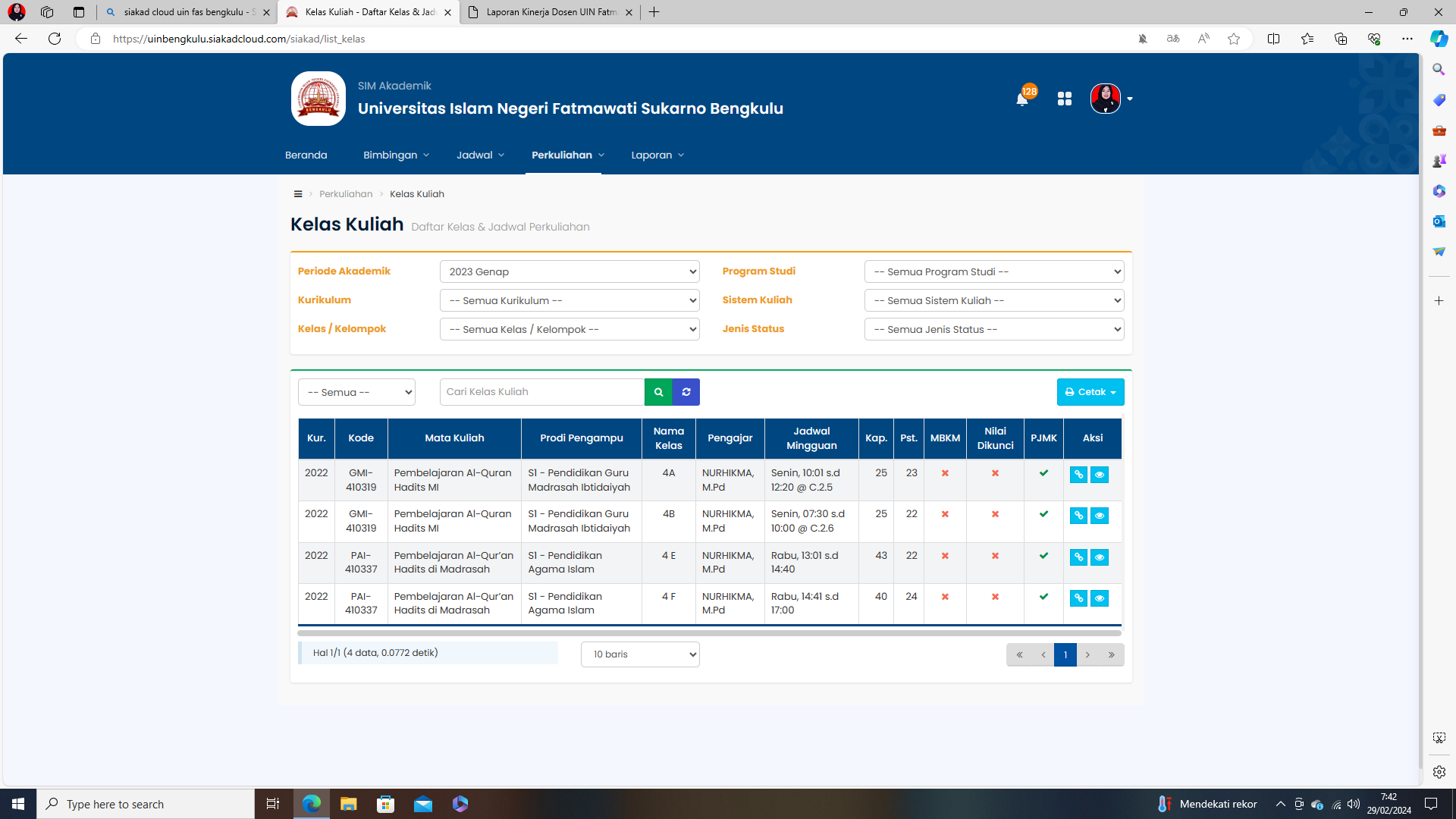Click the hamburger icon in breadcrumb

[298, 194]
